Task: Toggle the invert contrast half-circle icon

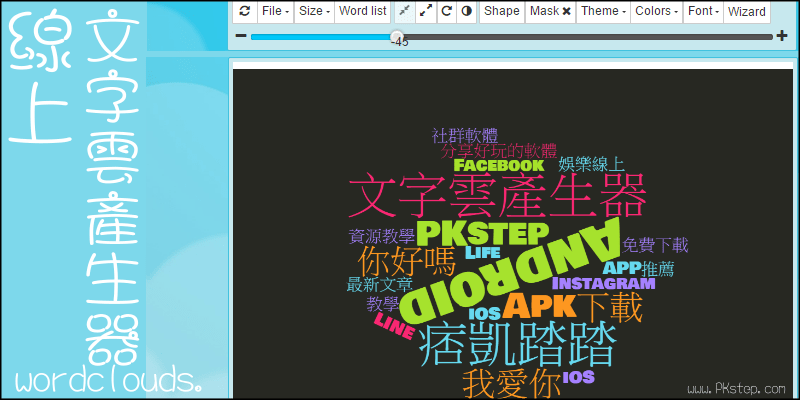Action: pyautogui.click(x=466, y=11)
